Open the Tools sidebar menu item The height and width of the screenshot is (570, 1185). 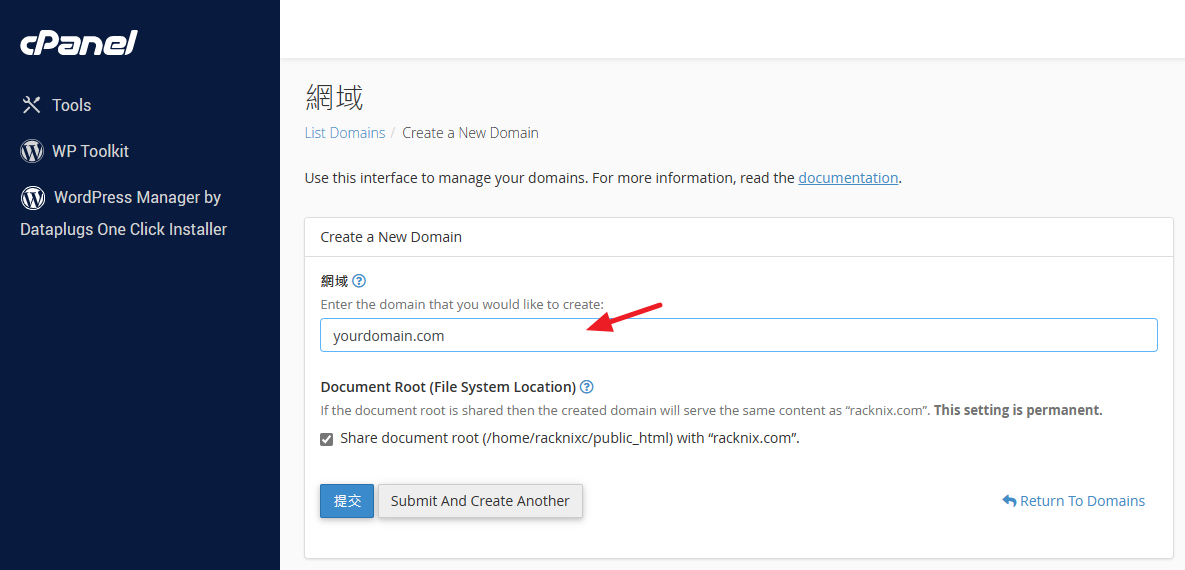coord(71,105)
